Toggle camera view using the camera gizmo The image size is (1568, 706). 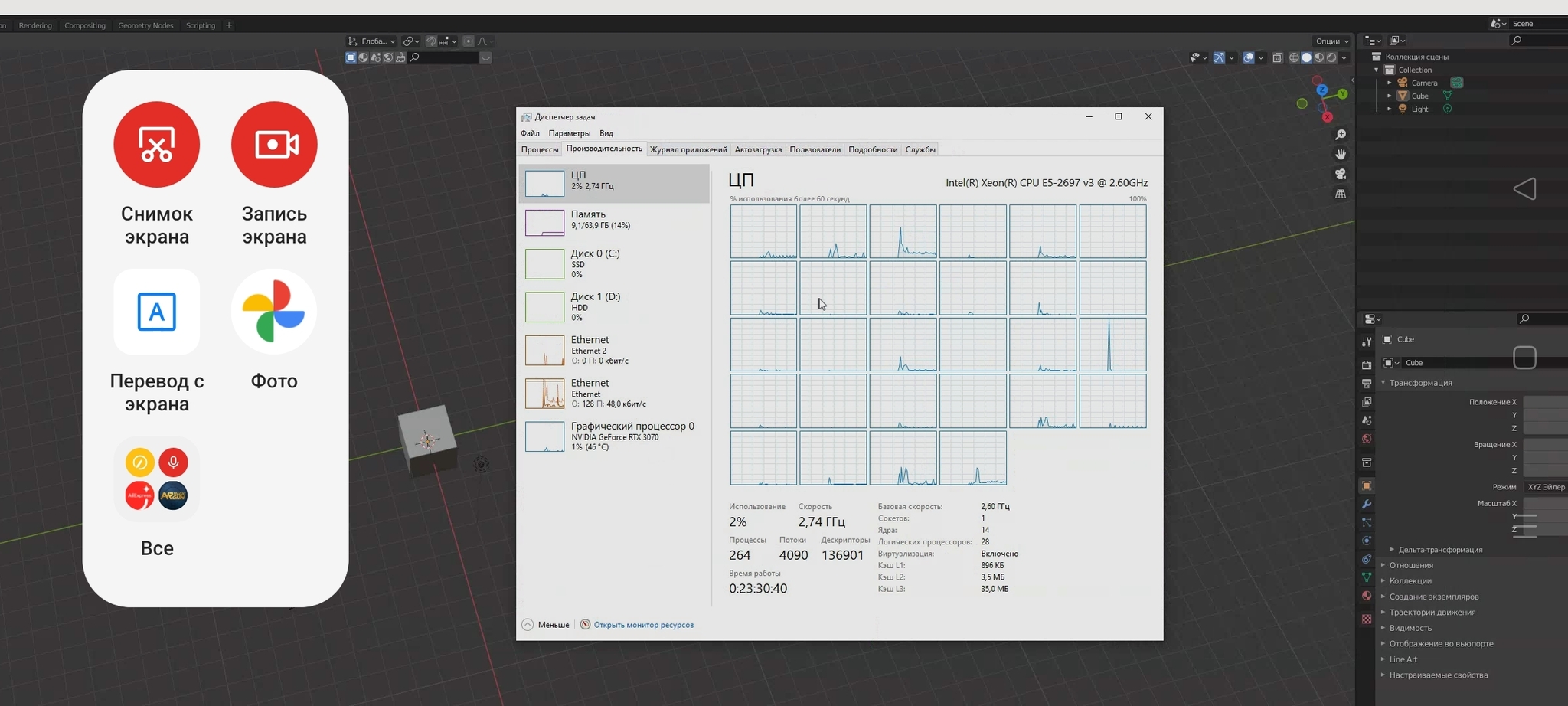click(x=1341, y=175)
